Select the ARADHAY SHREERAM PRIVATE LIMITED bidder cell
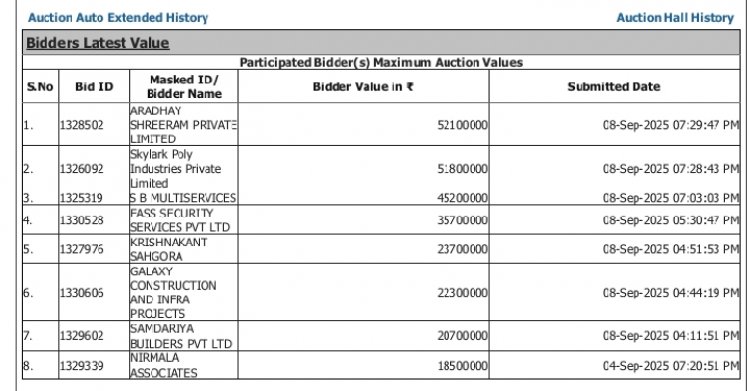 click(x=184, y=125)
